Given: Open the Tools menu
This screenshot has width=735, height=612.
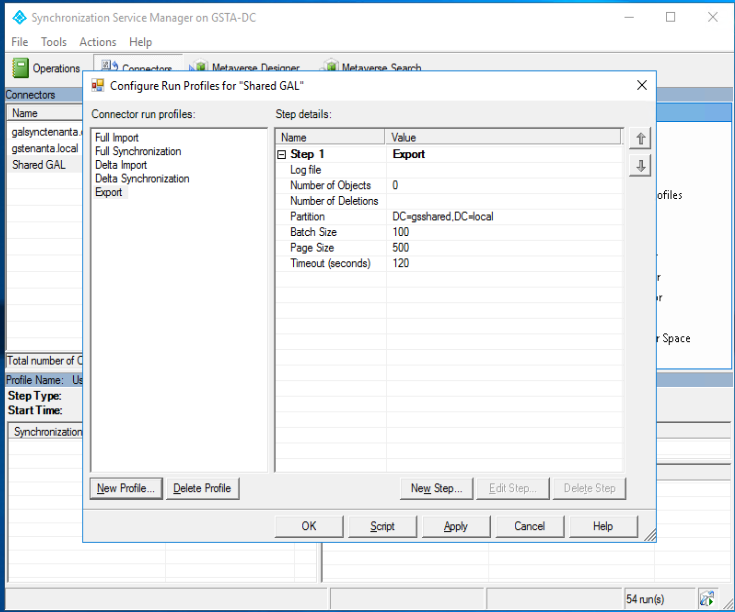Looking at the screenshot, I should pos(54,42).
